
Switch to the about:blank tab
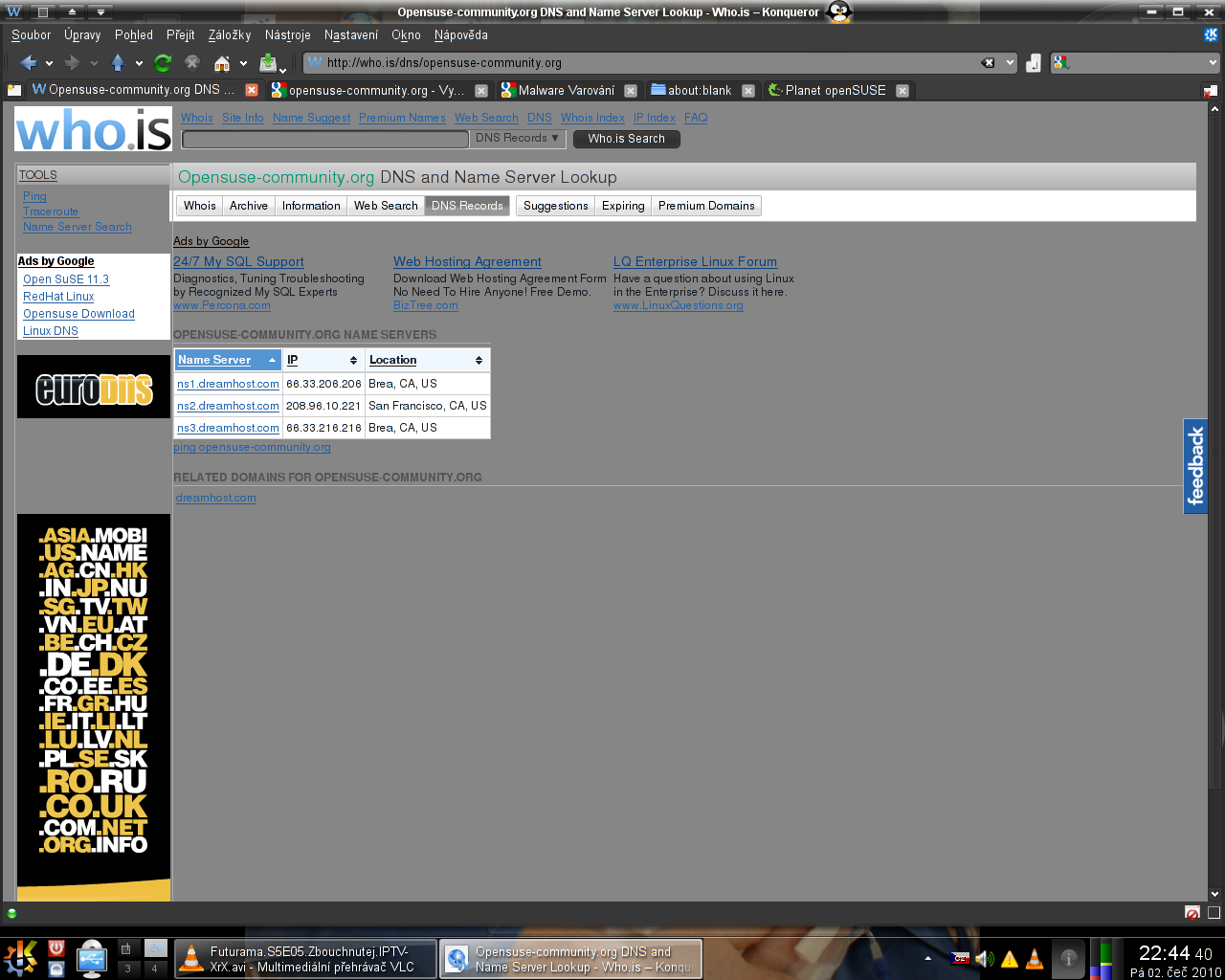[702, 91]
